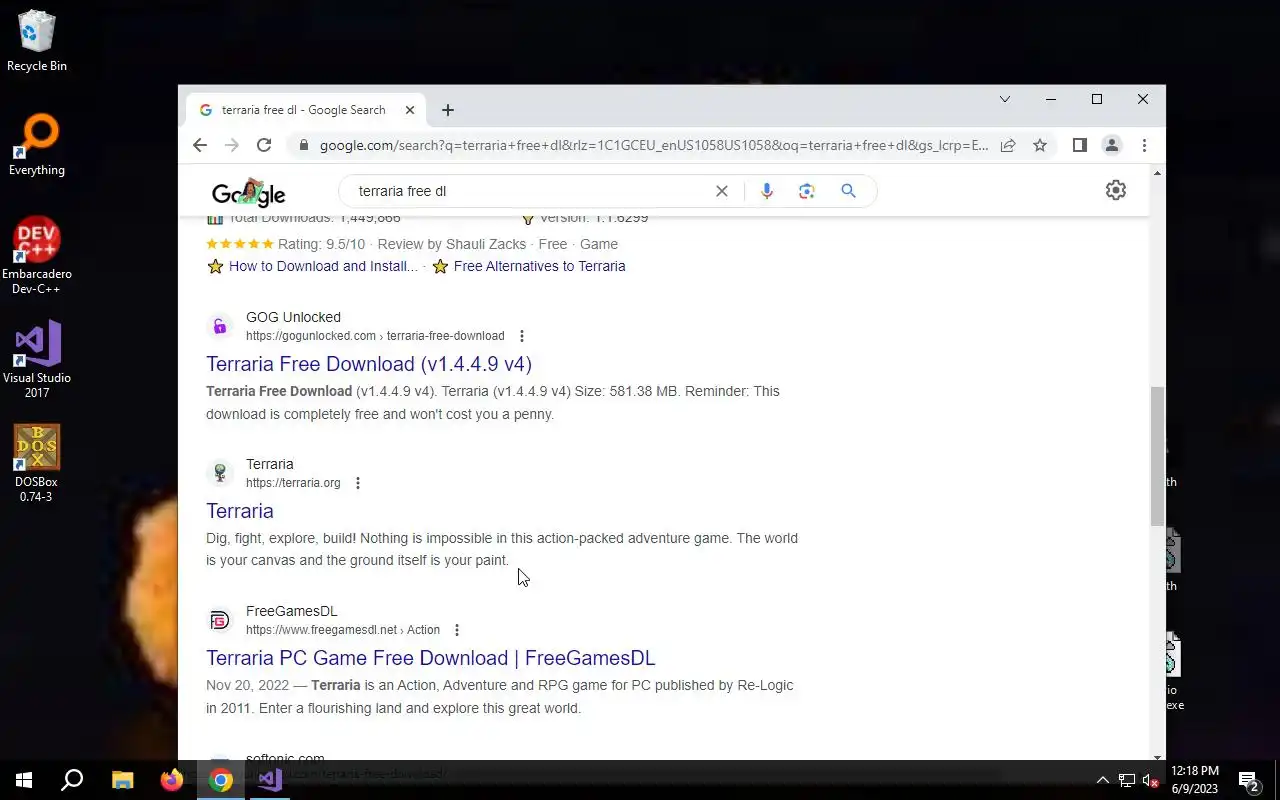The height and width of the screenshot is (800, 1280).
Task: Search by image with Google Lens
Action: point(807,191)
